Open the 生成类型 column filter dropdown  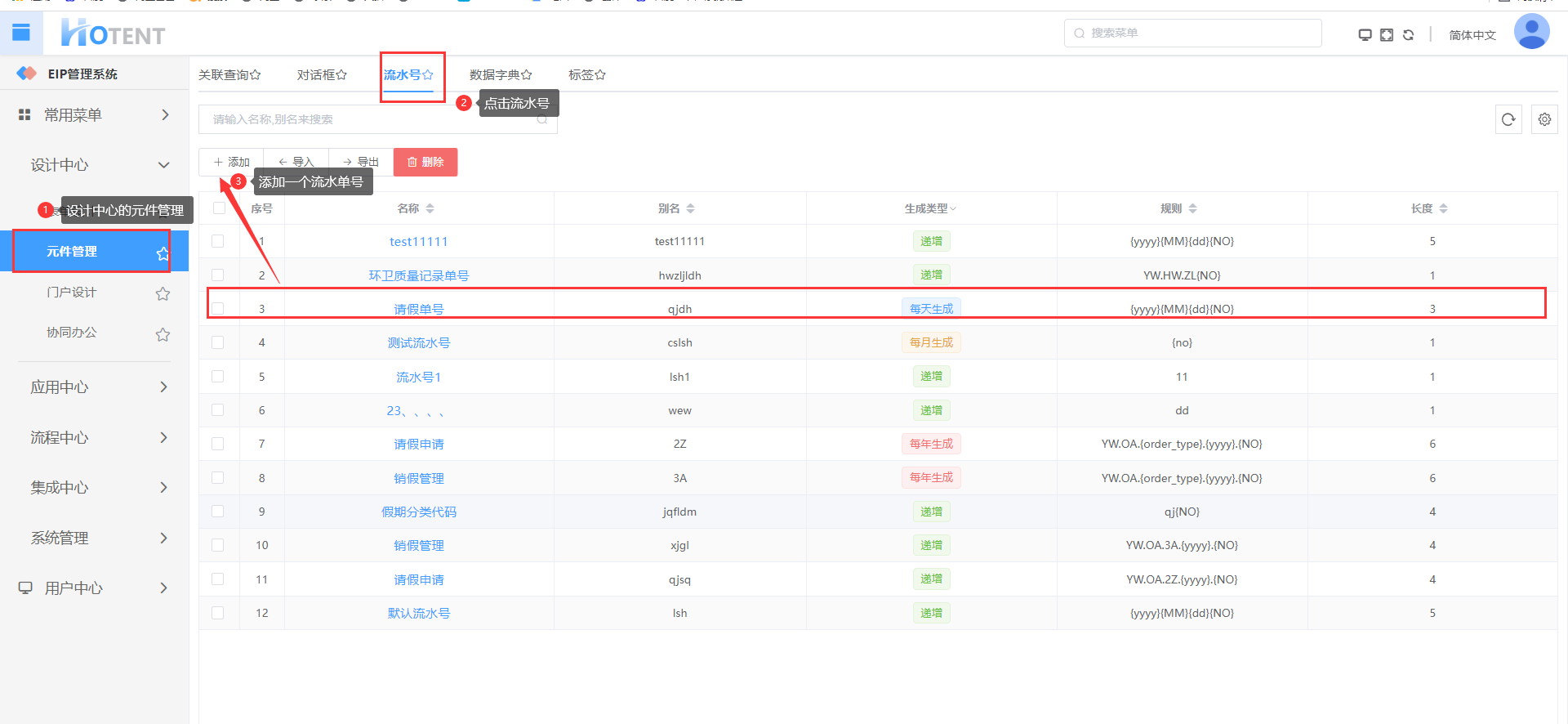pos(930,209)
